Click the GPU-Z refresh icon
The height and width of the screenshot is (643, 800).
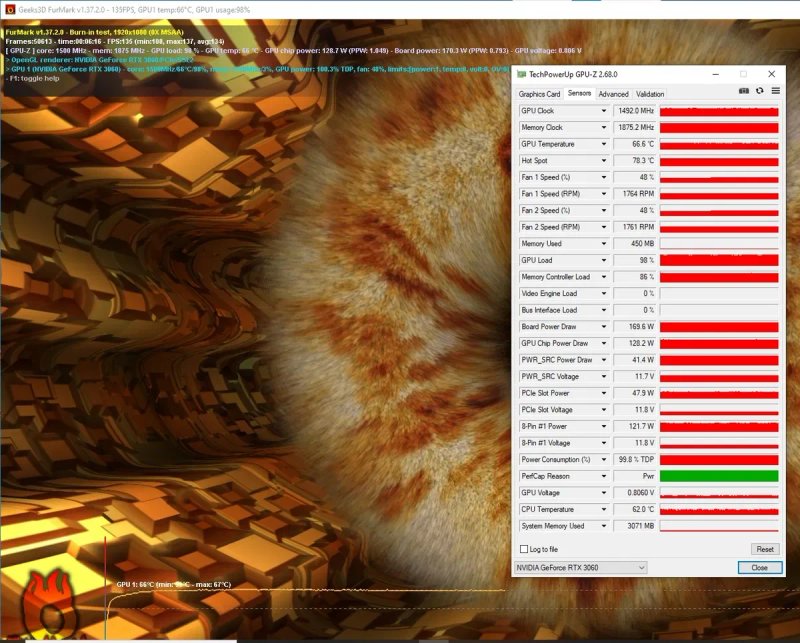[x=760, y=91]
